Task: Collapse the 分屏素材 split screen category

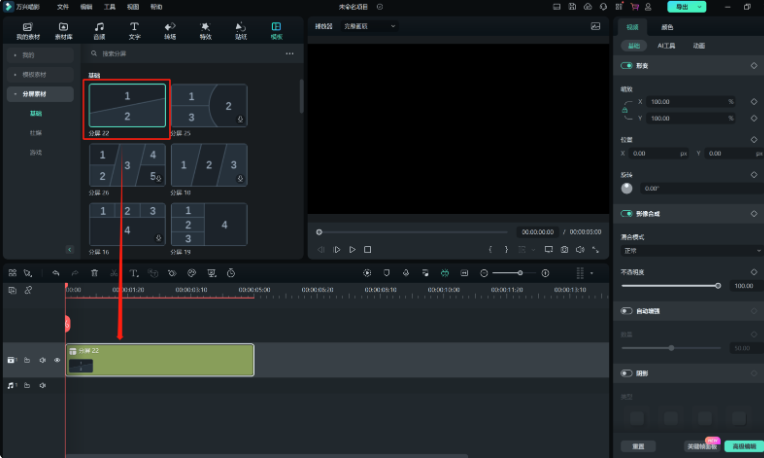Action: 14,94
